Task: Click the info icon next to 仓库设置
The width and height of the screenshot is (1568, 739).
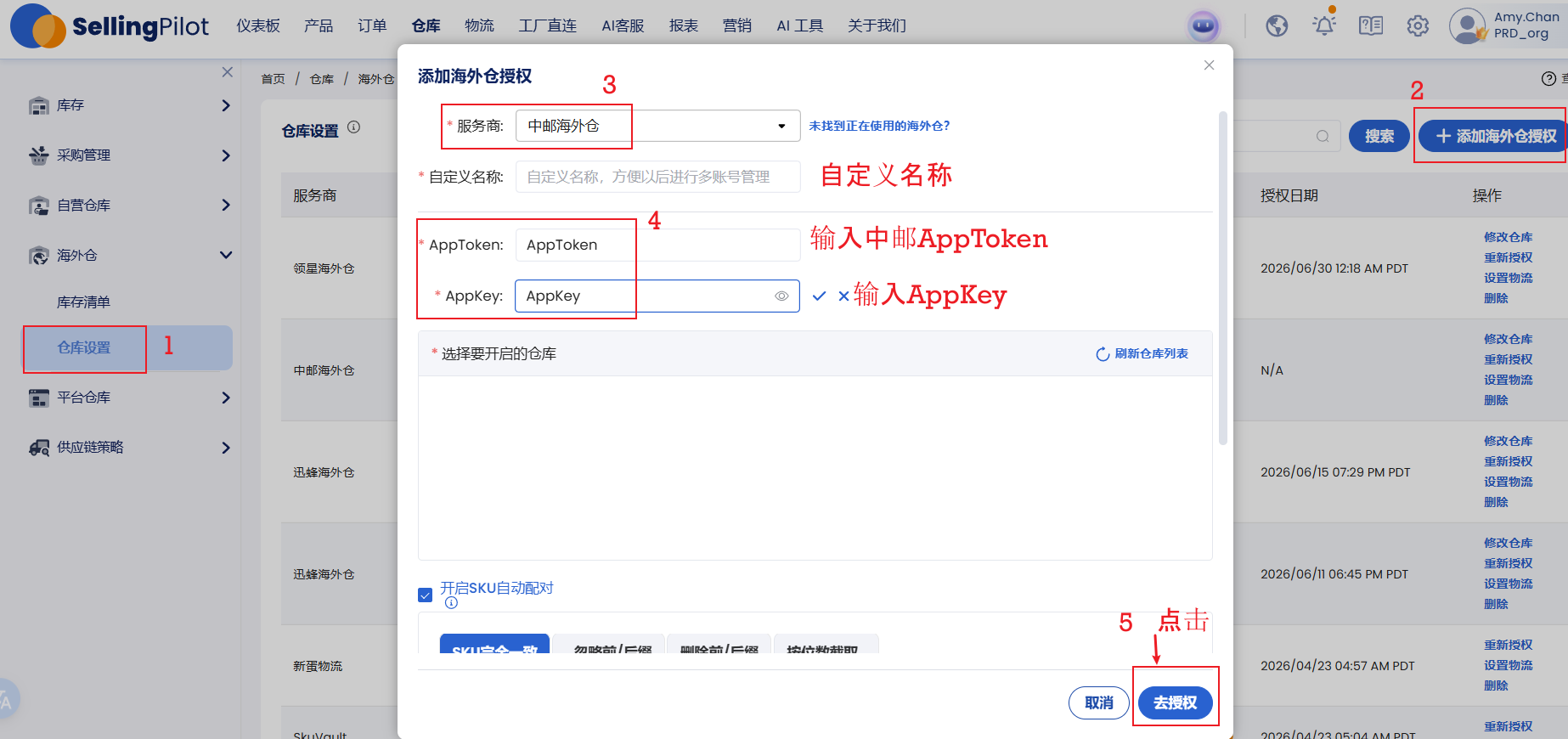Action: [354, 127]
